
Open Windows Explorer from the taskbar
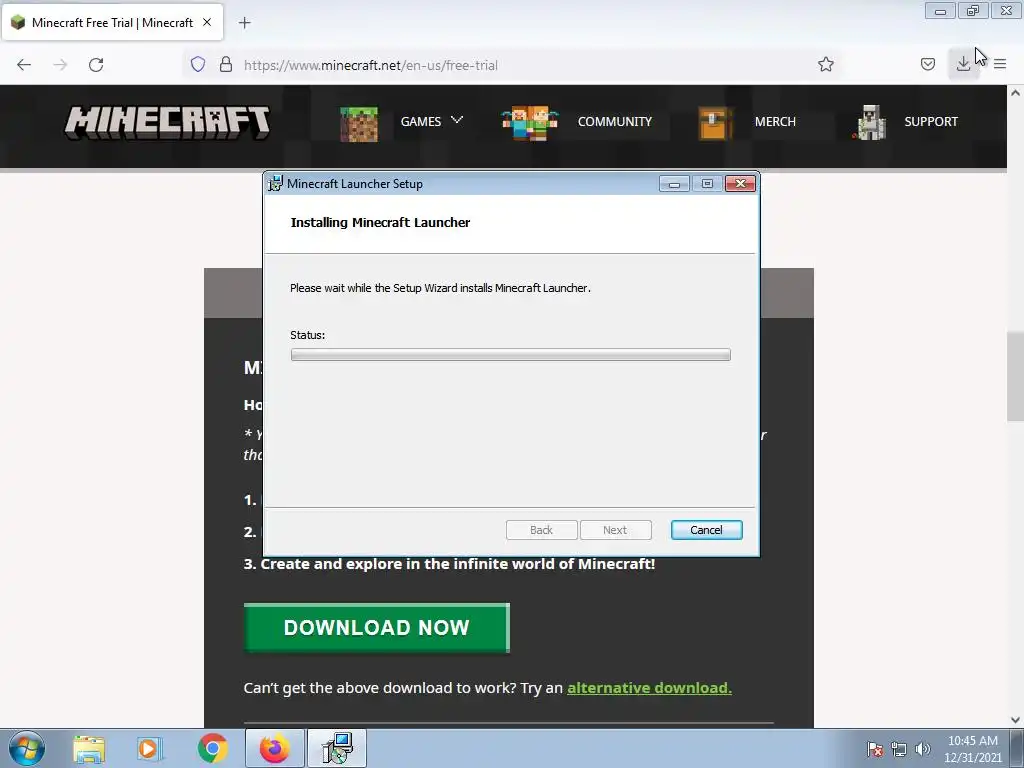tap(89, 748)
